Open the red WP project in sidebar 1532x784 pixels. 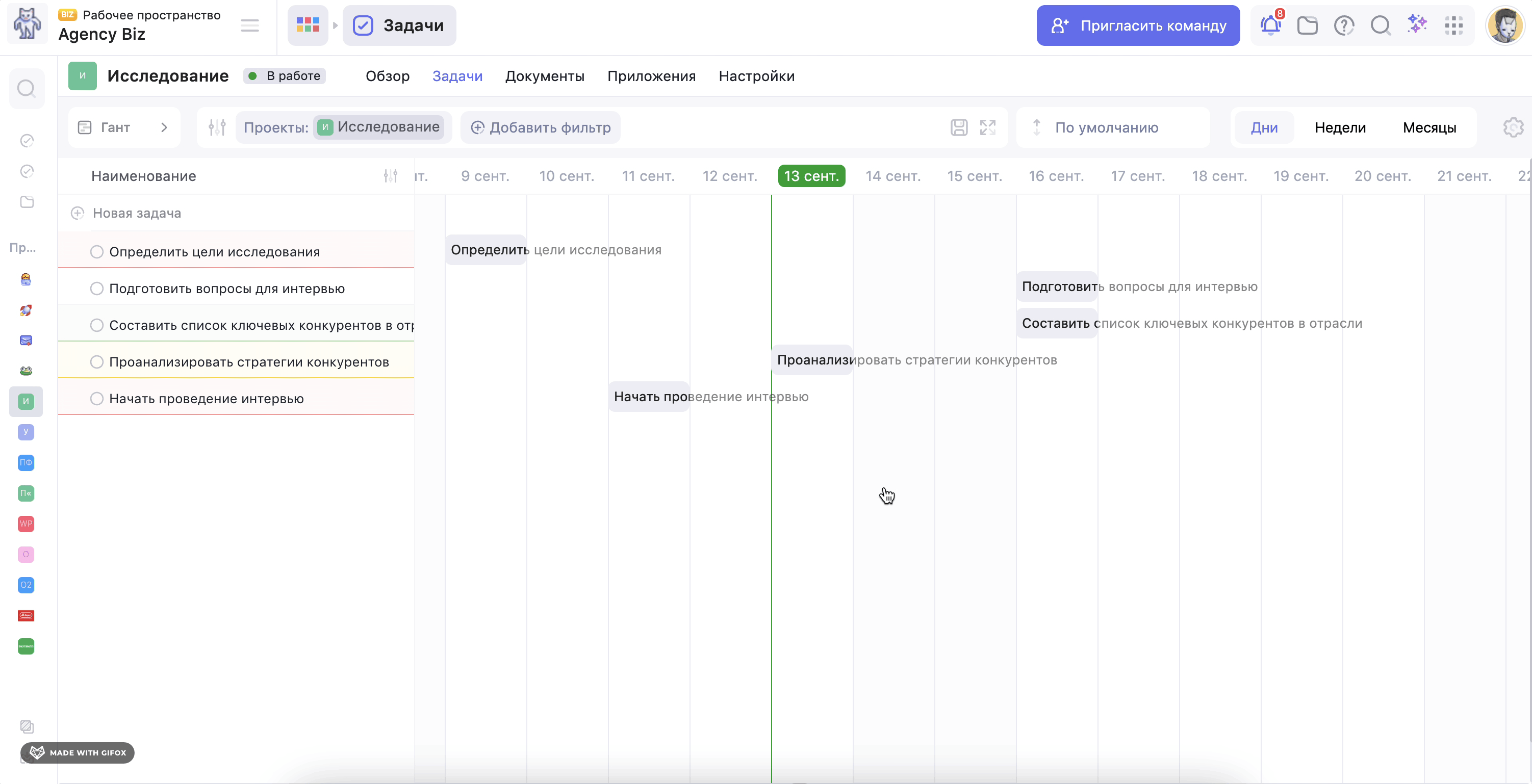26,524
